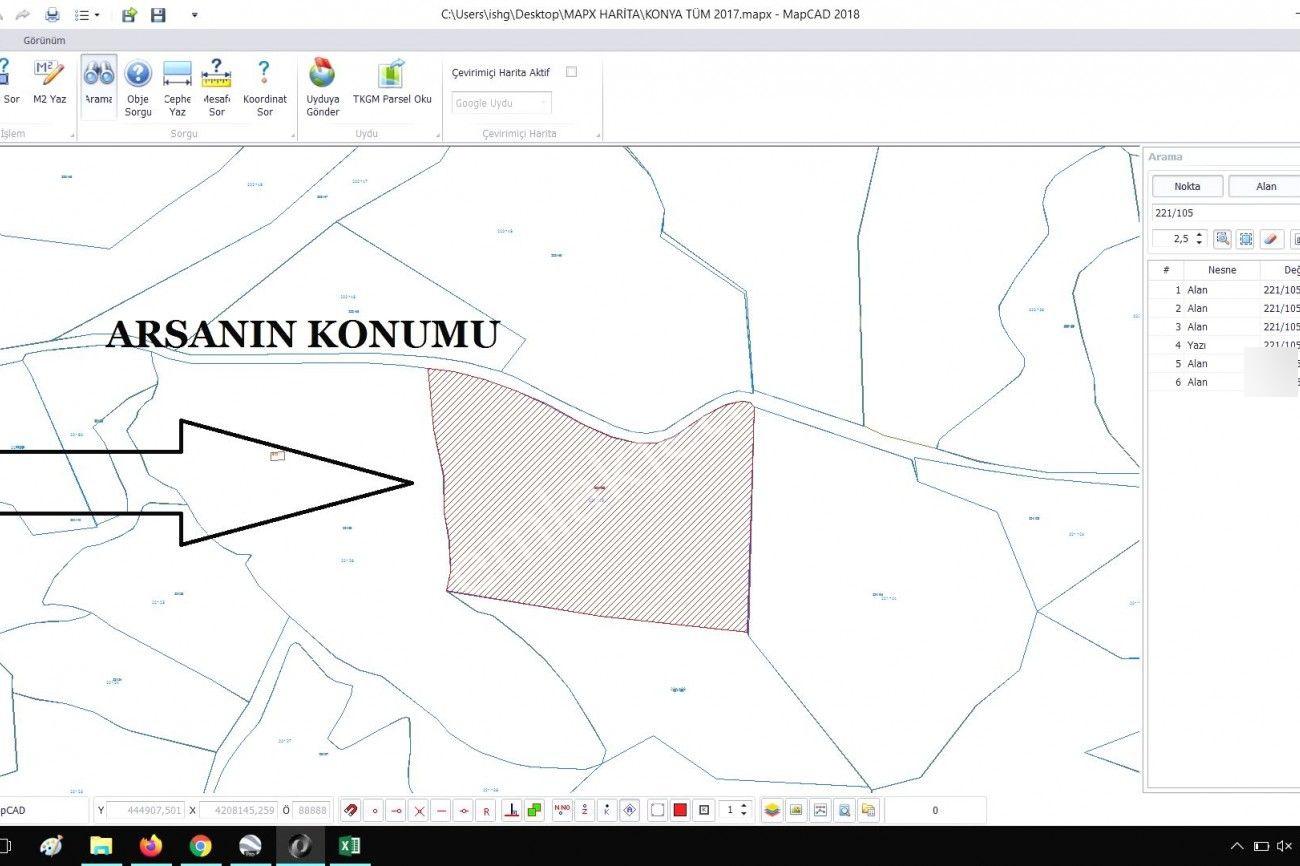Viewport: 1300px width, 866px height.
Task: Open Excel from the taskbar
Action: coord(349,846)
